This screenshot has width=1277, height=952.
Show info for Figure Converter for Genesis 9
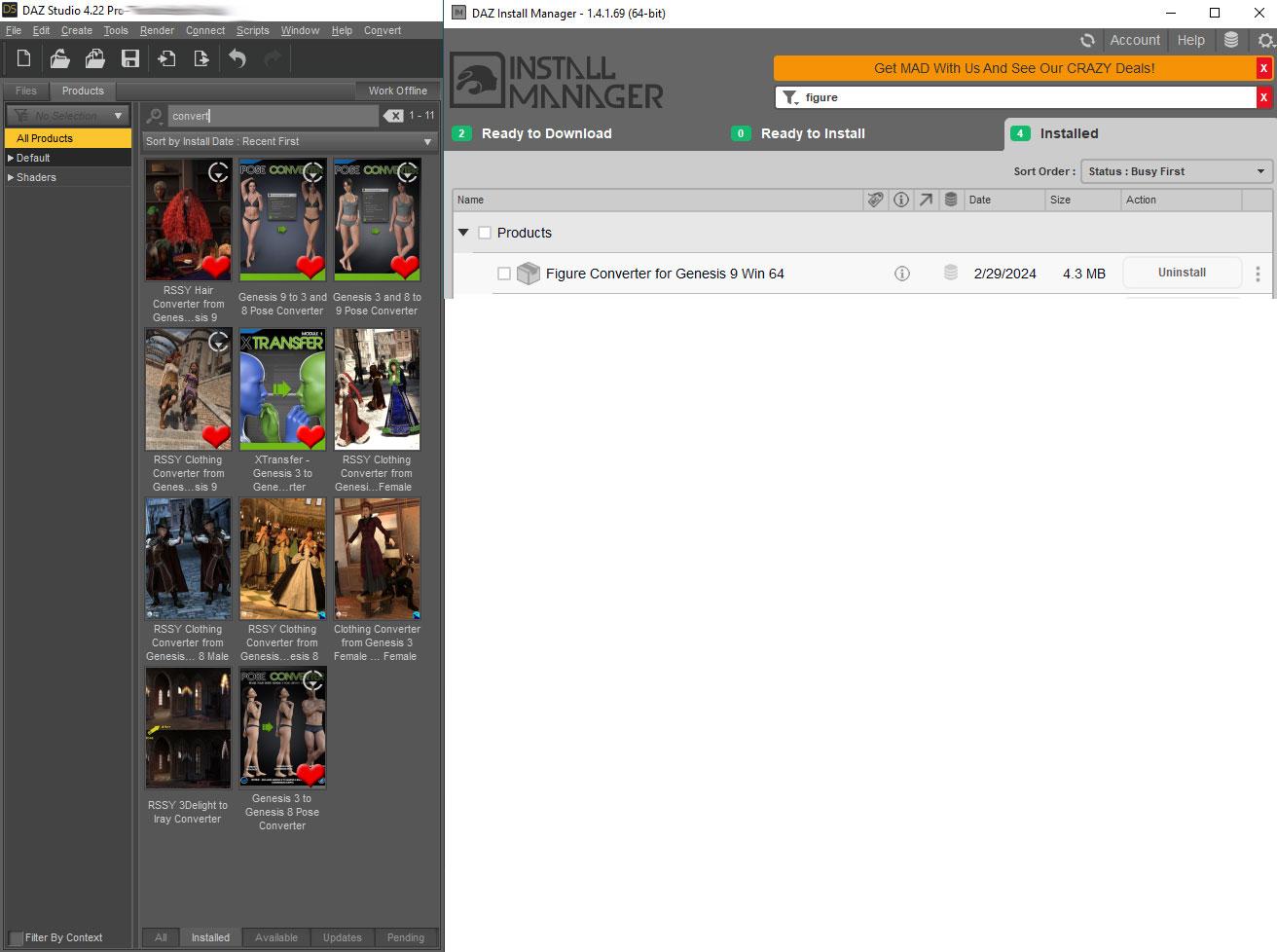point(902,274)
